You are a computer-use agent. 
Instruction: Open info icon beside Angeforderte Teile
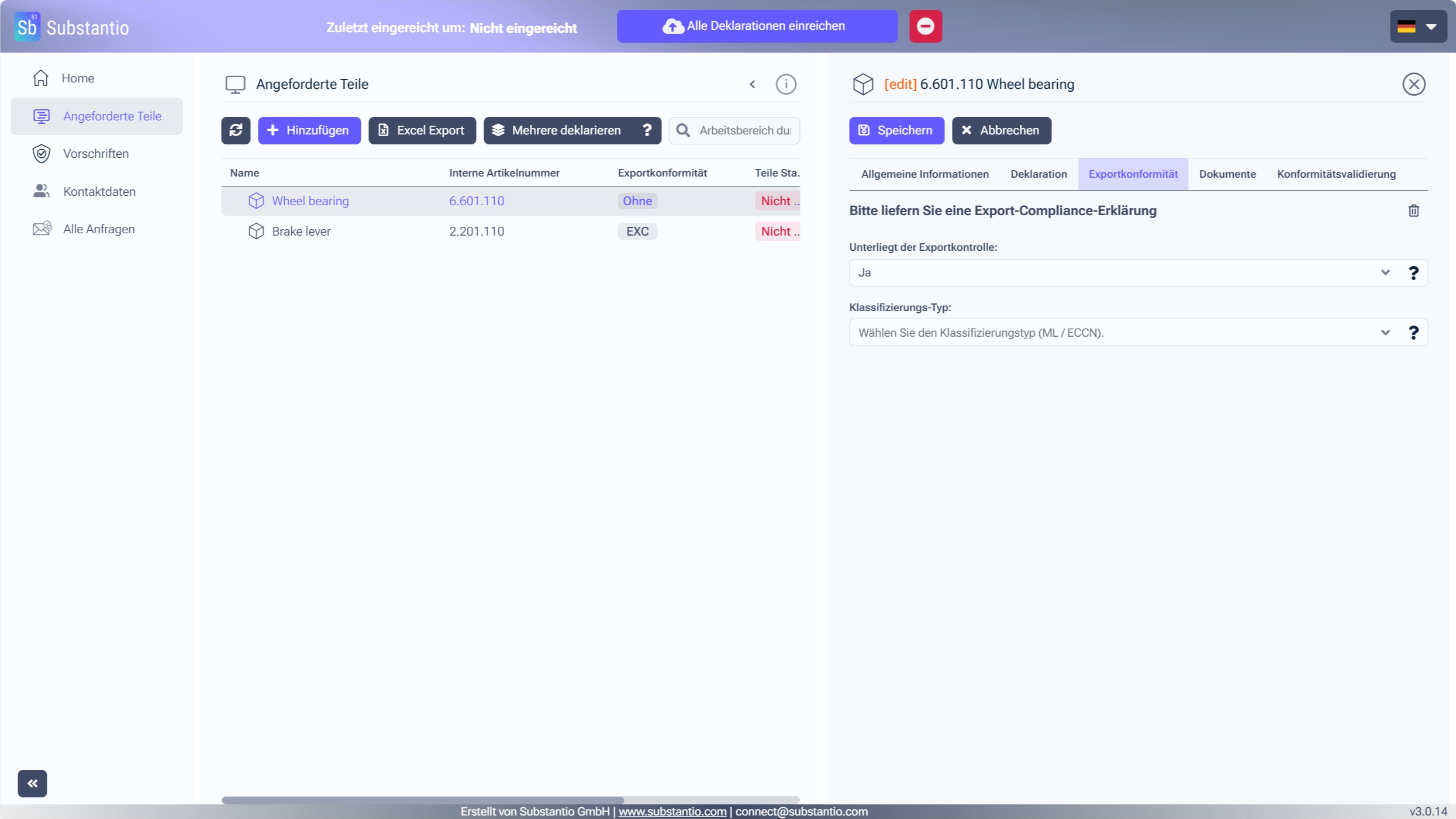[x=785, y=84]
